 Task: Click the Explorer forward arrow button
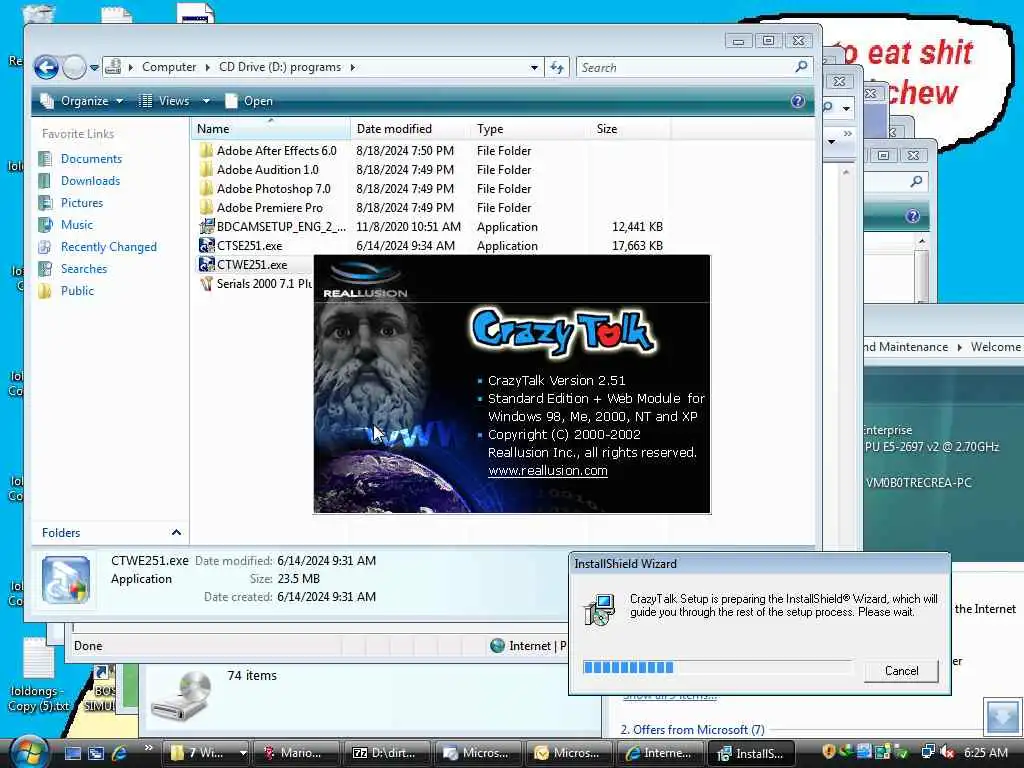pos(74,67)
